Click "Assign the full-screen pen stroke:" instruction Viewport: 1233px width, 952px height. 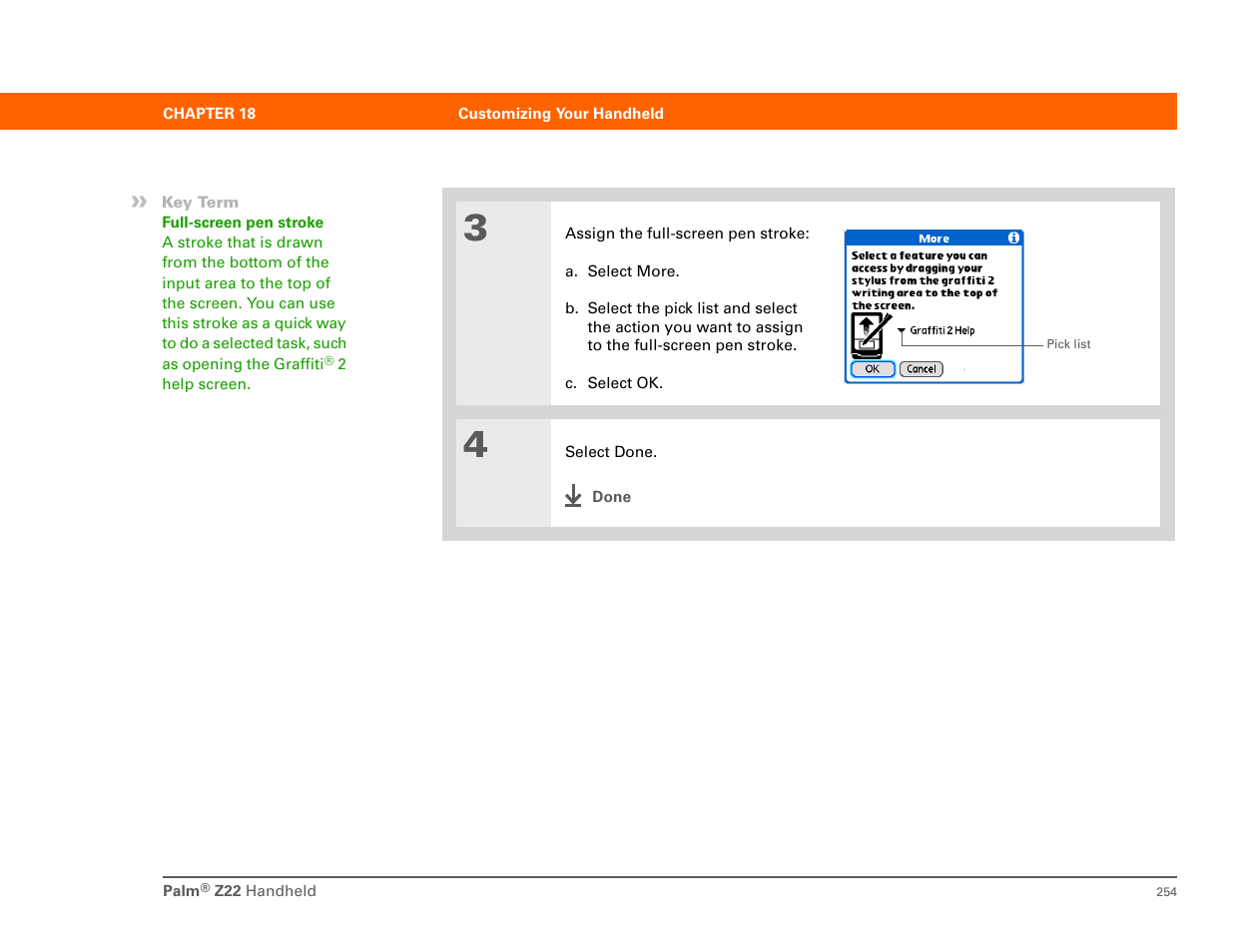687,234
